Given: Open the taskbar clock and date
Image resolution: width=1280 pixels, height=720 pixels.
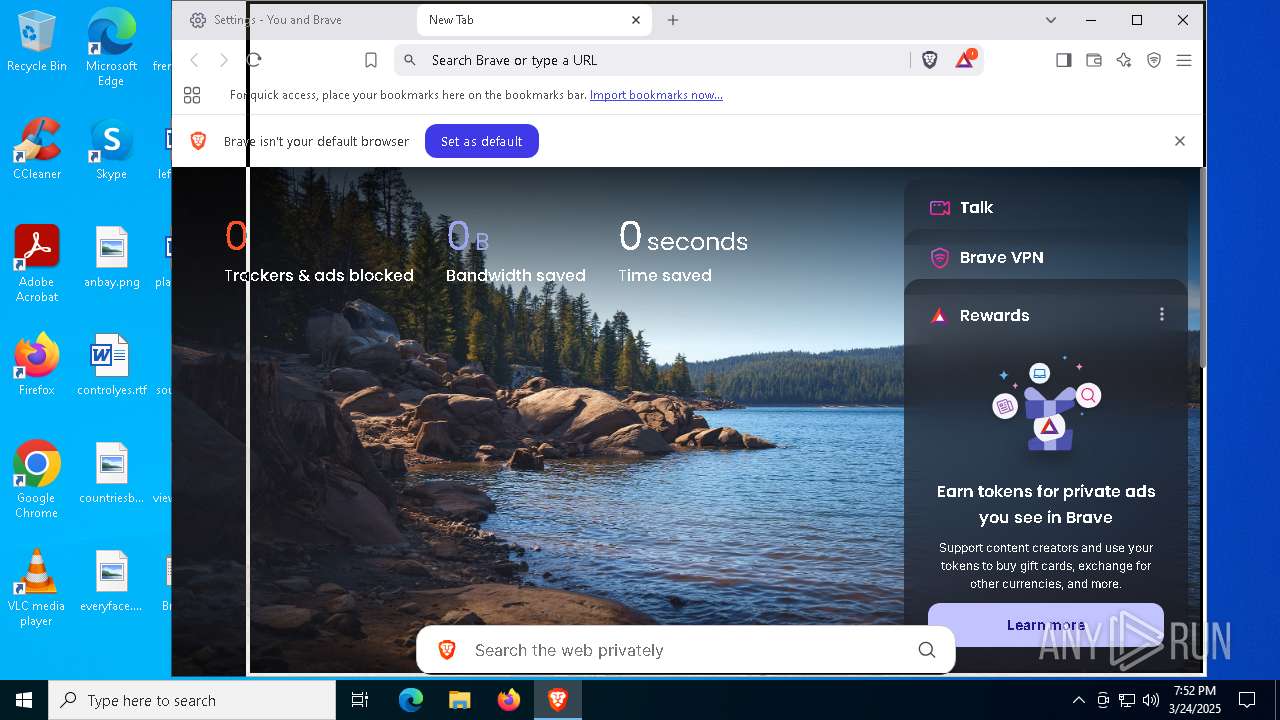Looking at the screenshot, I should pos(1195,700).
